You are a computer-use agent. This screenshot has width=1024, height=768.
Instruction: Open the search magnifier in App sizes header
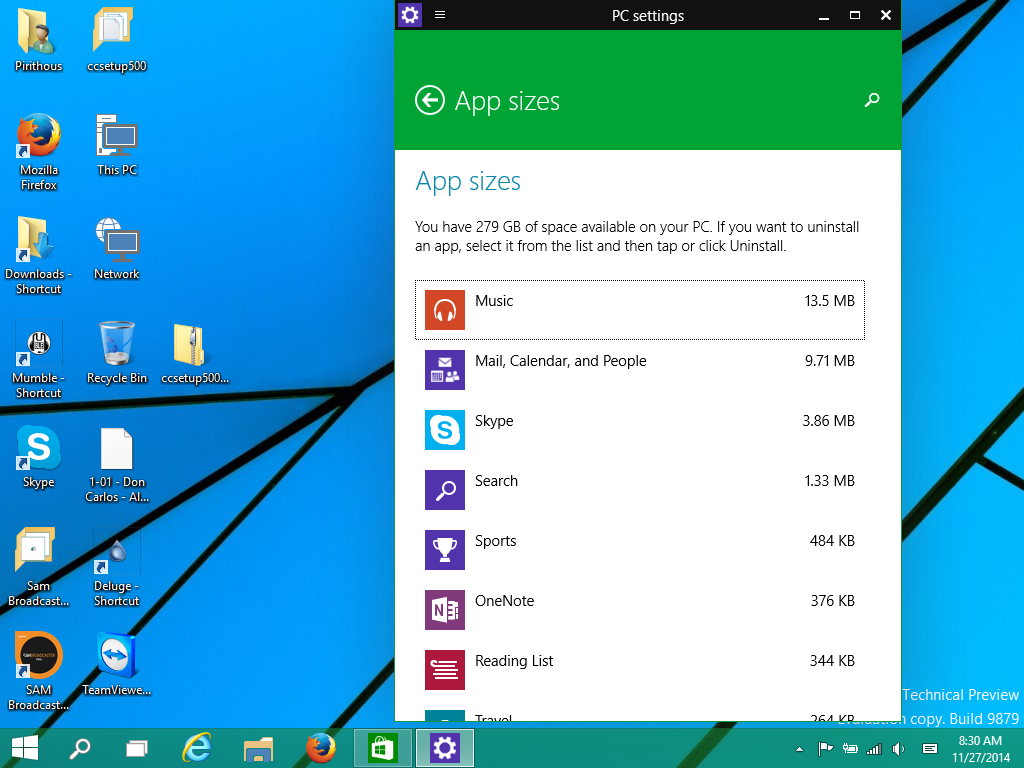(x=872, y=100)
